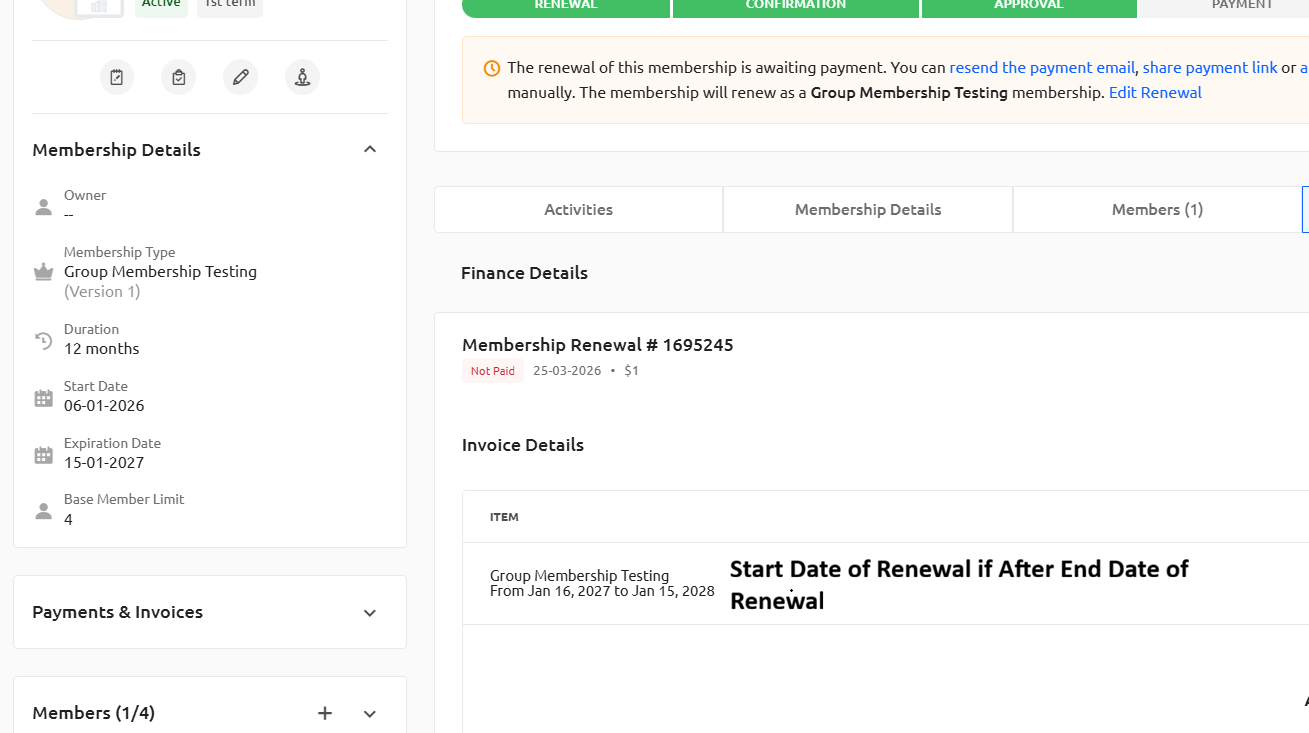1309x733 pixels.
Task: Open the Members (1) tab
Action: (1157, 209)
